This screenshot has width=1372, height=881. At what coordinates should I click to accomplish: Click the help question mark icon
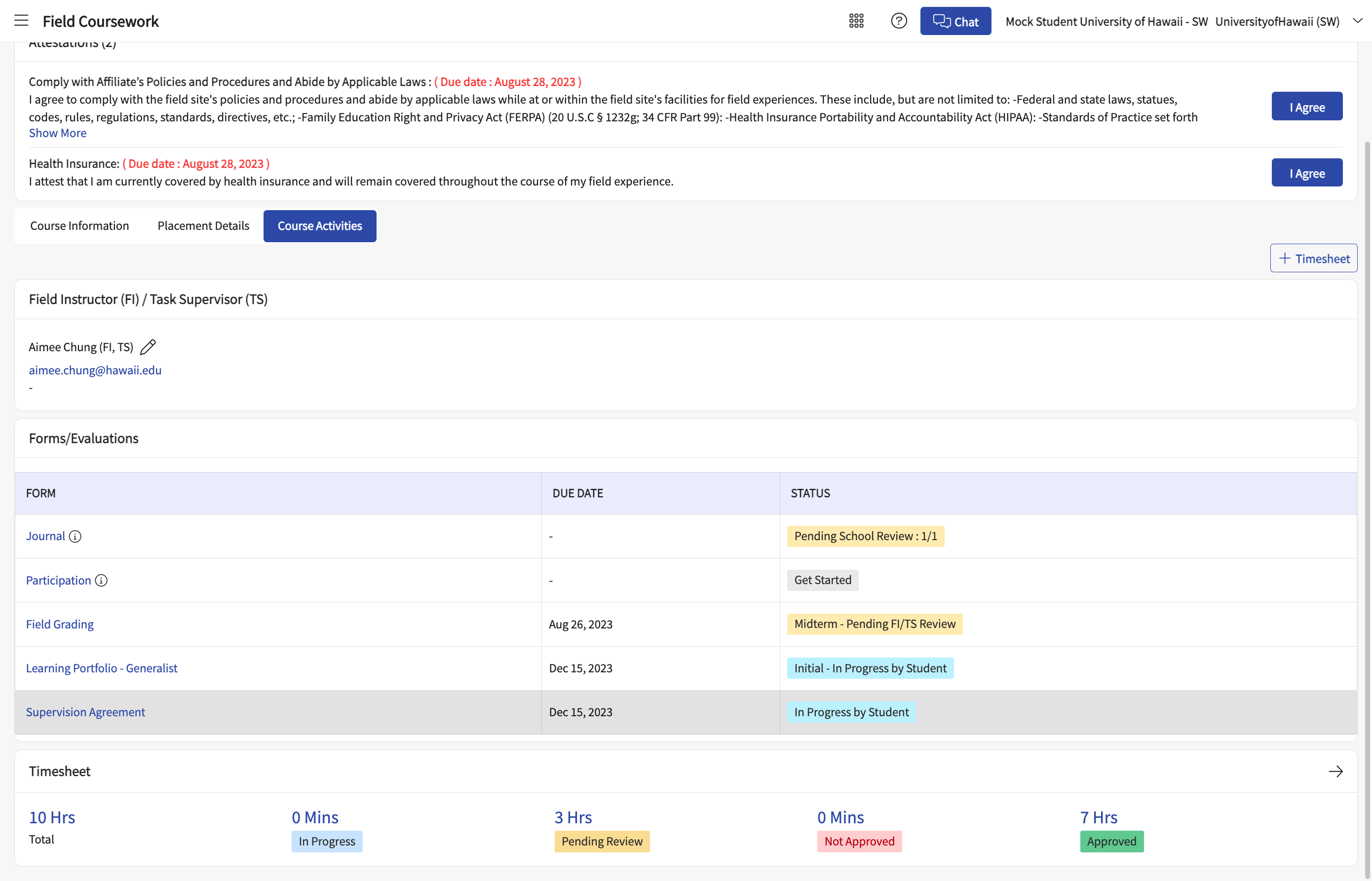tap(899, 21)
